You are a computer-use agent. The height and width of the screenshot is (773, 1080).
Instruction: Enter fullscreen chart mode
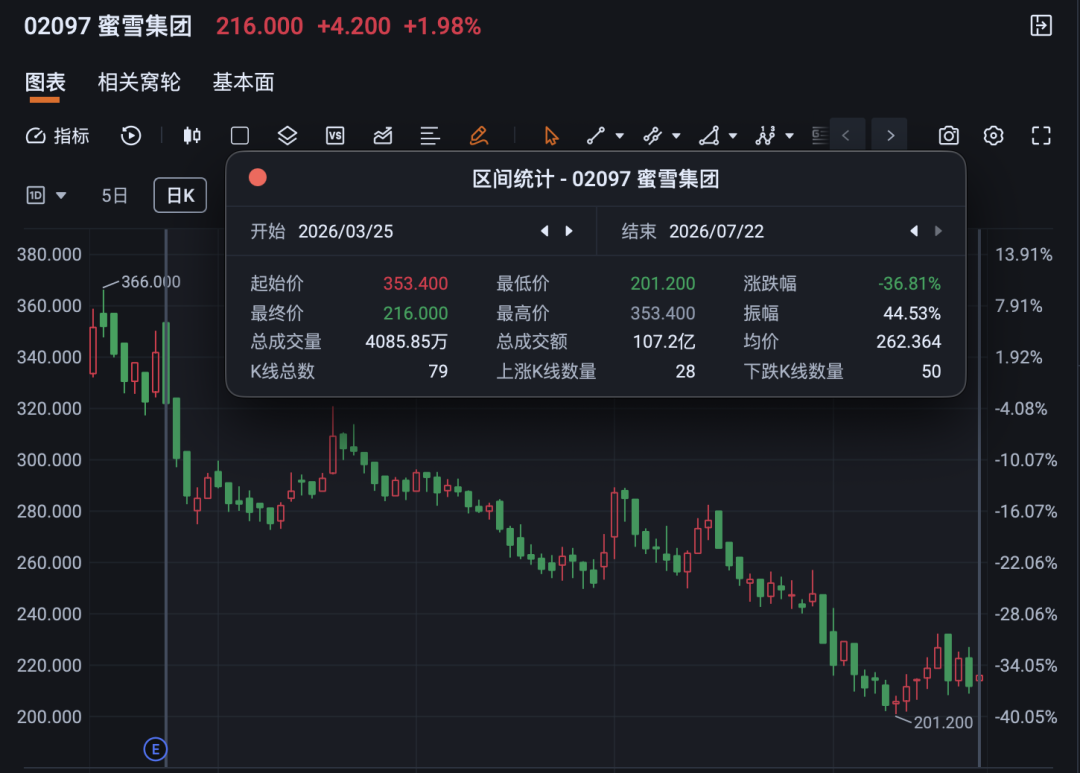tap(1041, 136)
